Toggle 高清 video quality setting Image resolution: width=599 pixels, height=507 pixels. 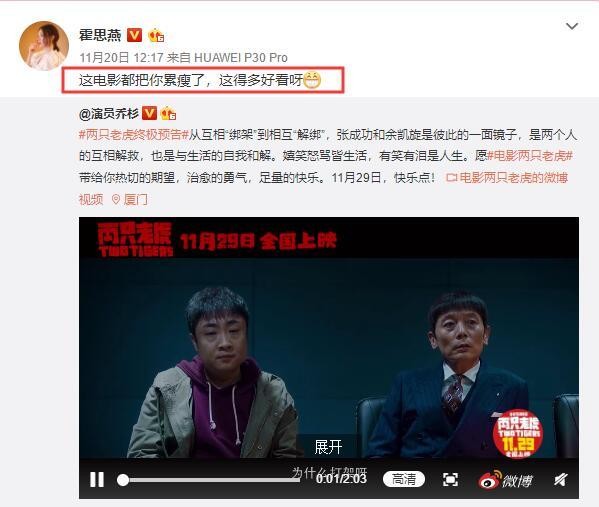pos(404,479)
